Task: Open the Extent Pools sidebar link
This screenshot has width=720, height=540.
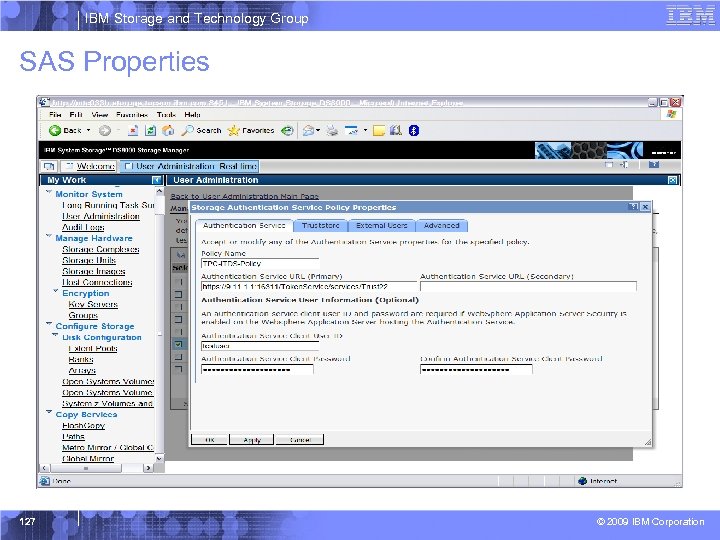Action: pyautogui.click(x=93, y=348)
